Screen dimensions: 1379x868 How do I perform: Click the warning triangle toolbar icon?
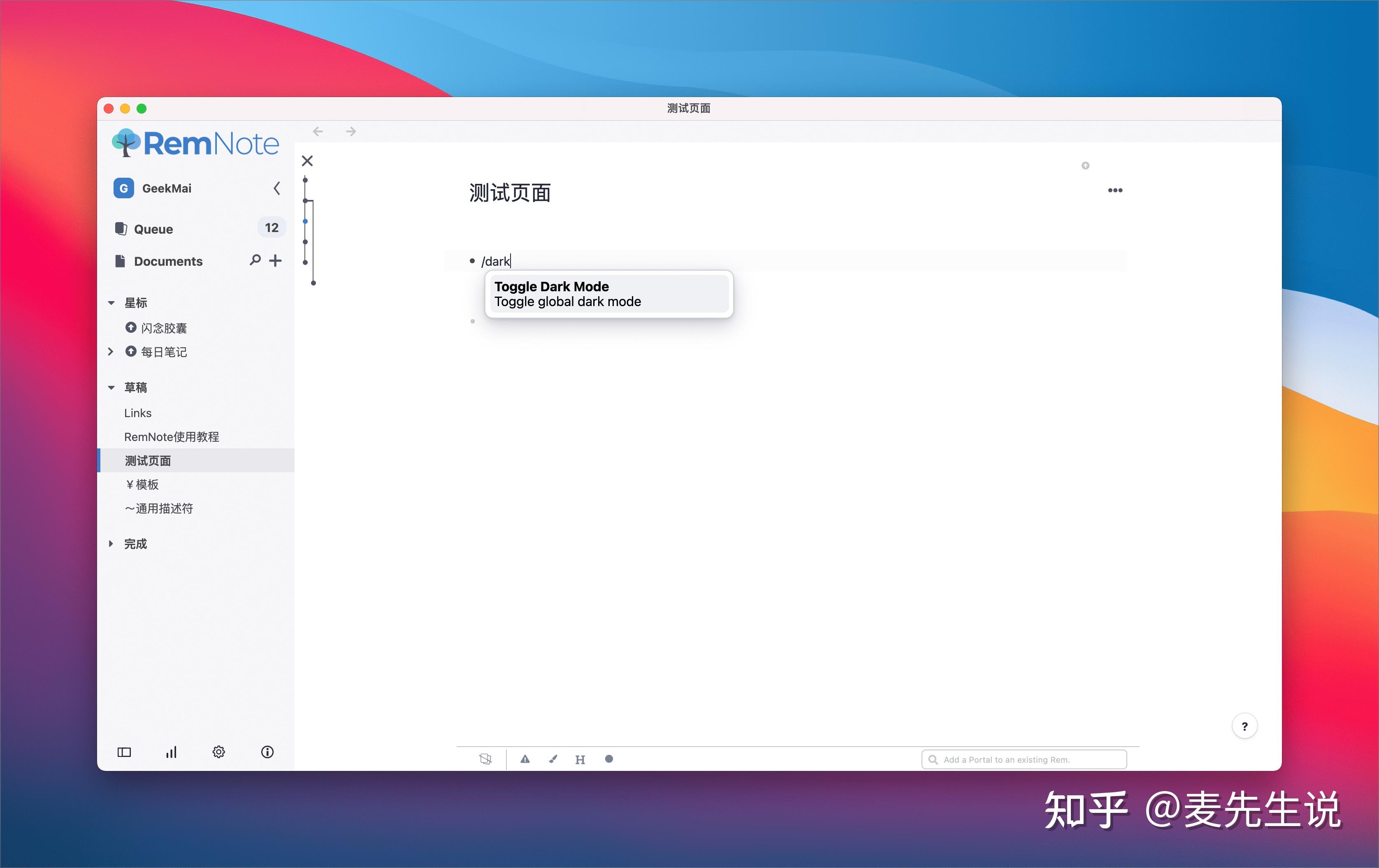coord(525,759)
